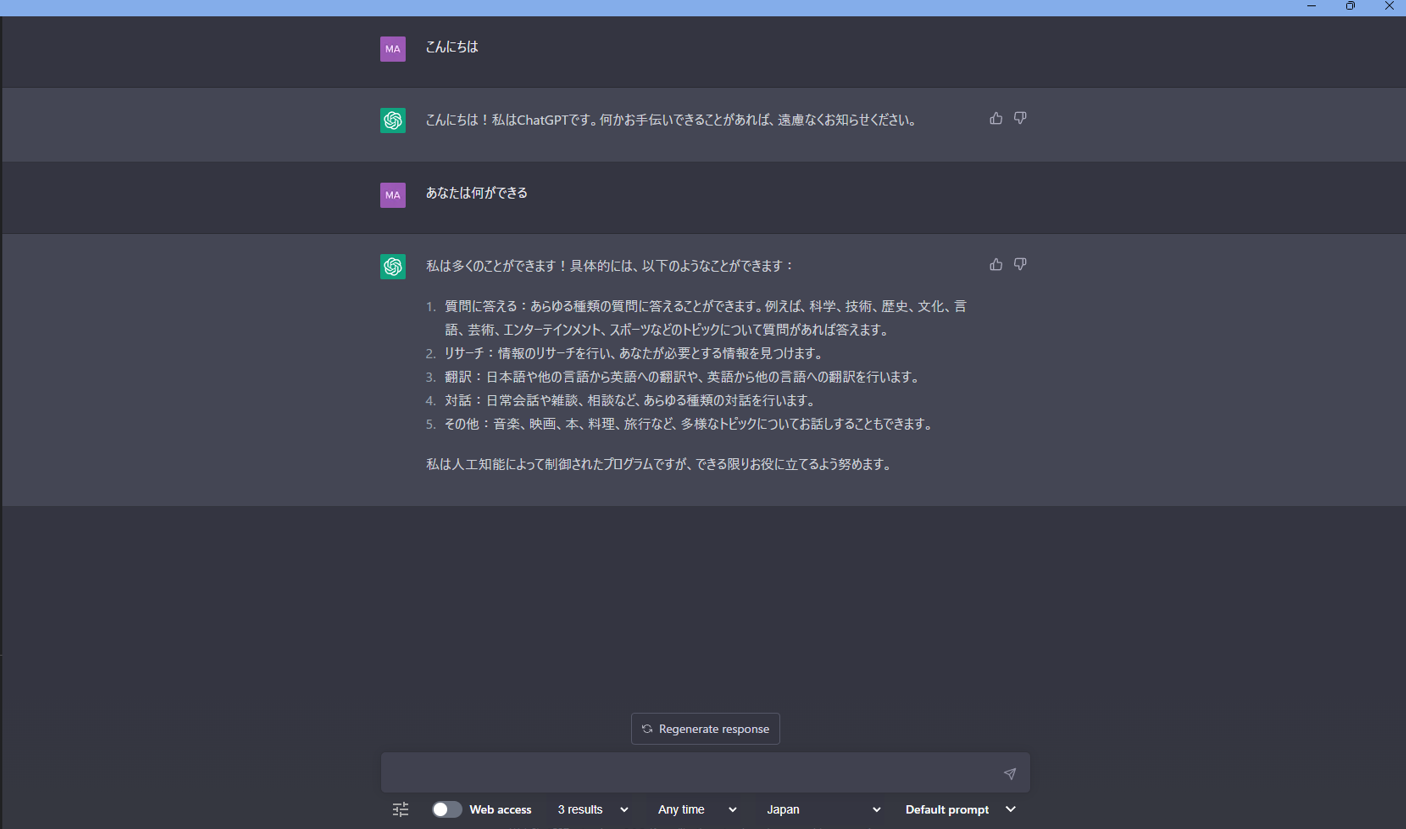The height and width of the screenshot is (829, 1406).
Task: Dislike the ChatGPT greeting reply with thumbs down
Action: point(1020,118)
